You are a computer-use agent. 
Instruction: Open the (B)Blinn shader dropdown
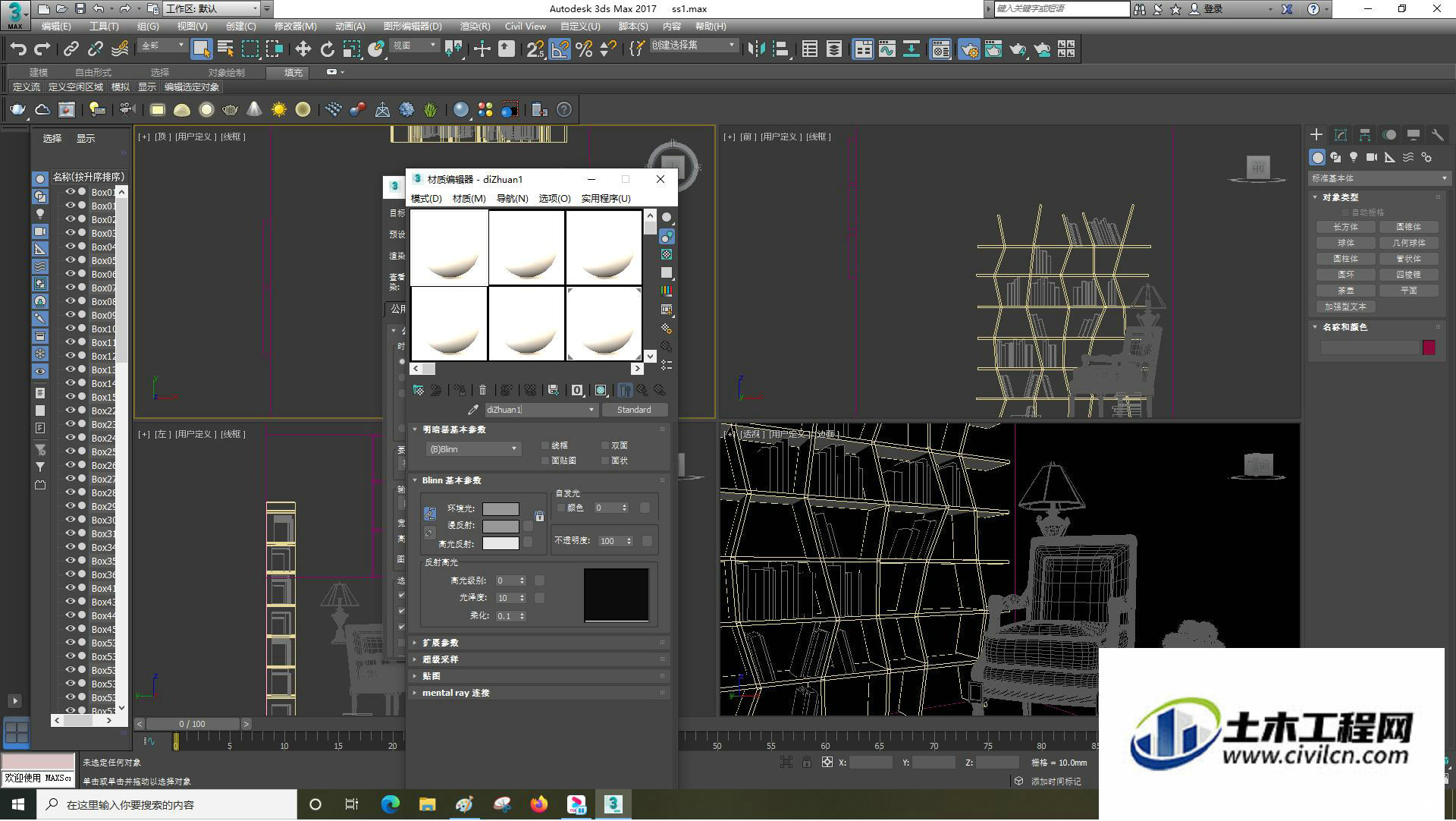pyautogui.click(x=473, y=449)
